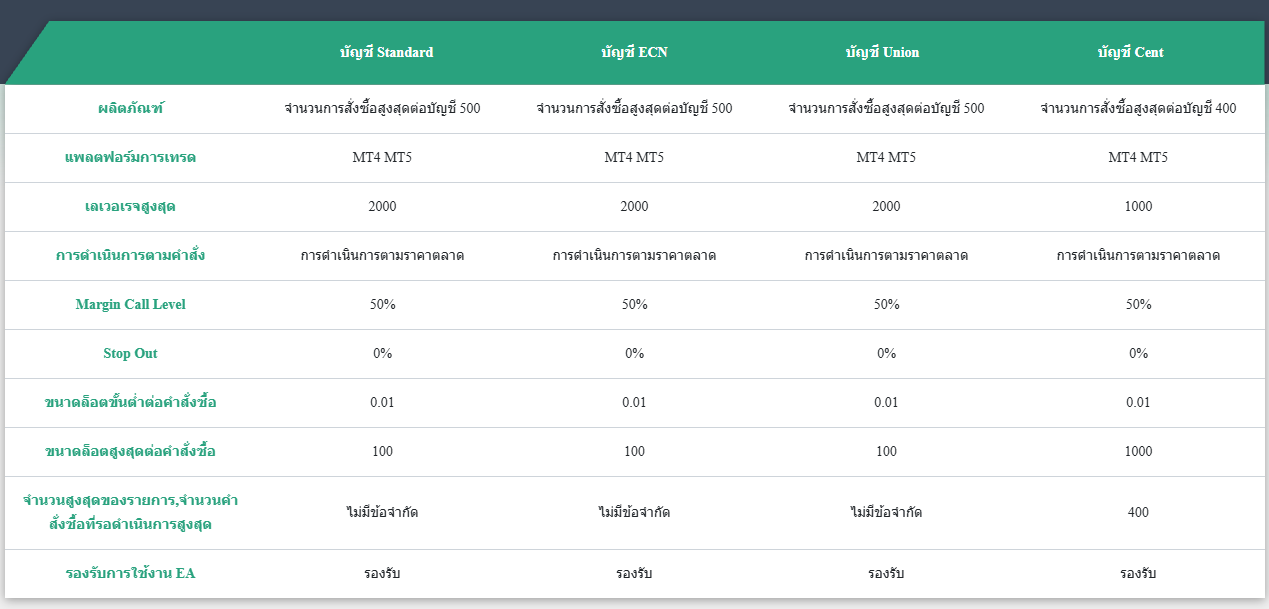
Task: Click the ผลิตภัณฑ์ row label
Action: [x=130, y=108]
